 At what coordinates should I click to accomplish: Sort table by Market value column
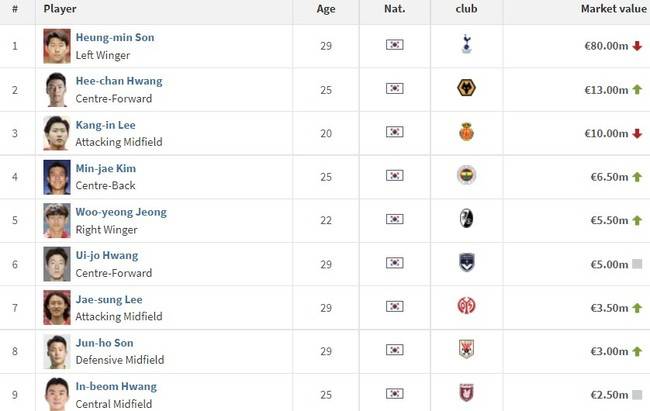[611, 9]
